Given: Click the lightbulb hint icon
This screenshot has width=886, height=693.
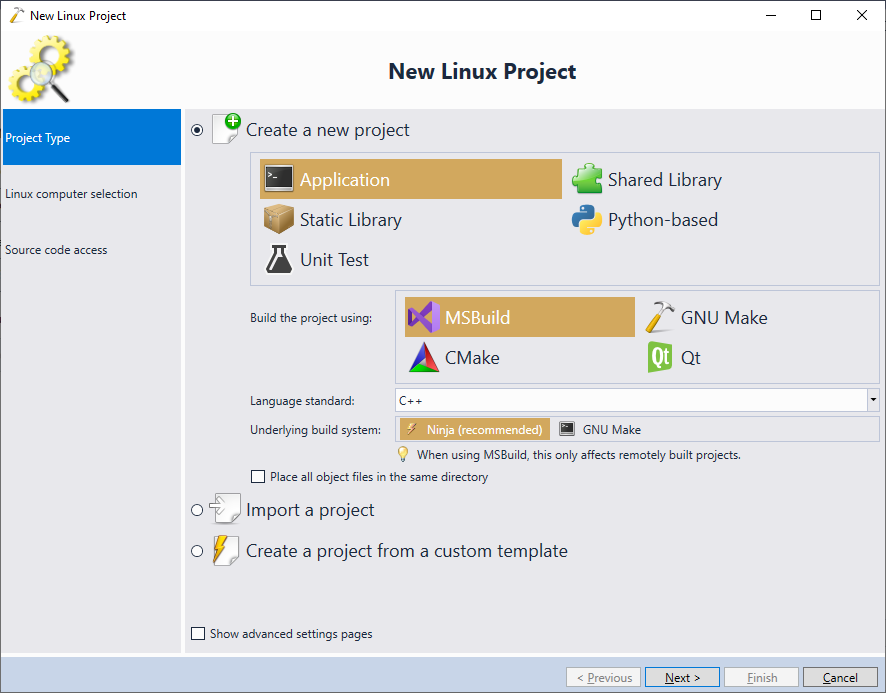Looking at the screenshot, I should [x=403, y=454].
